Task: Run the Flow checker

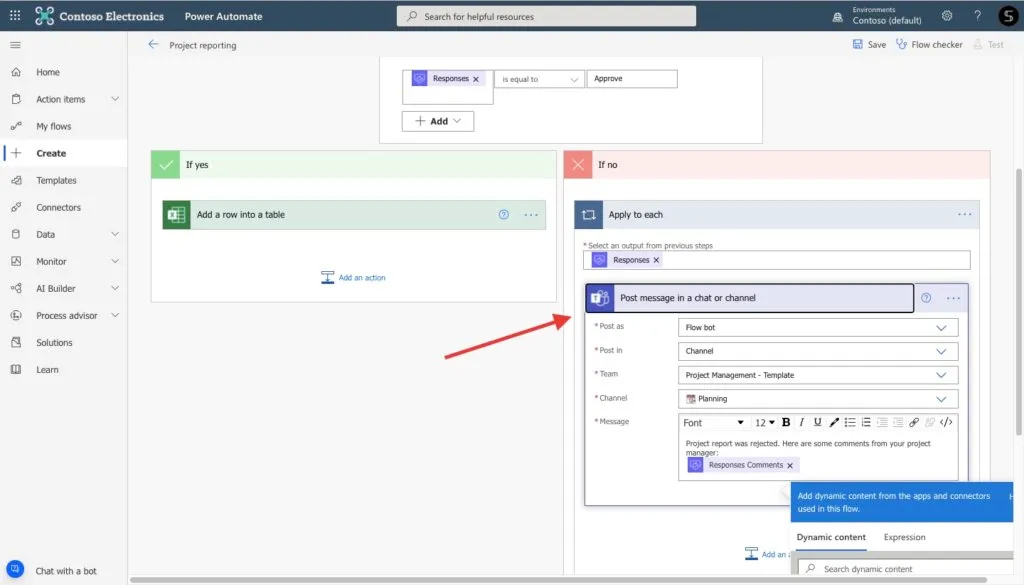Action: [929, 44]
